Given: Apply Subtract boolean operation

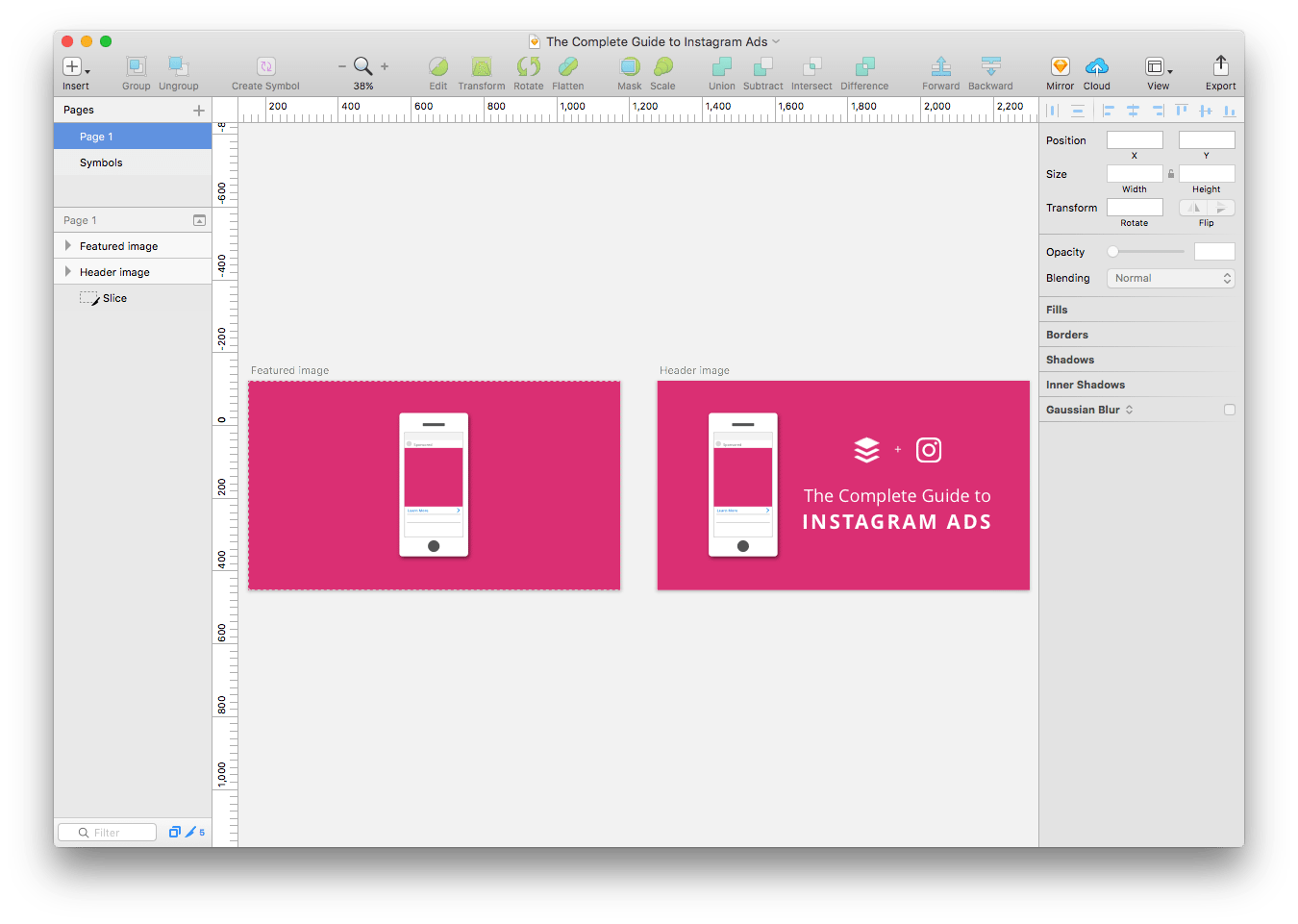Looking at the screenshot, I should click(x=763, y=66).
